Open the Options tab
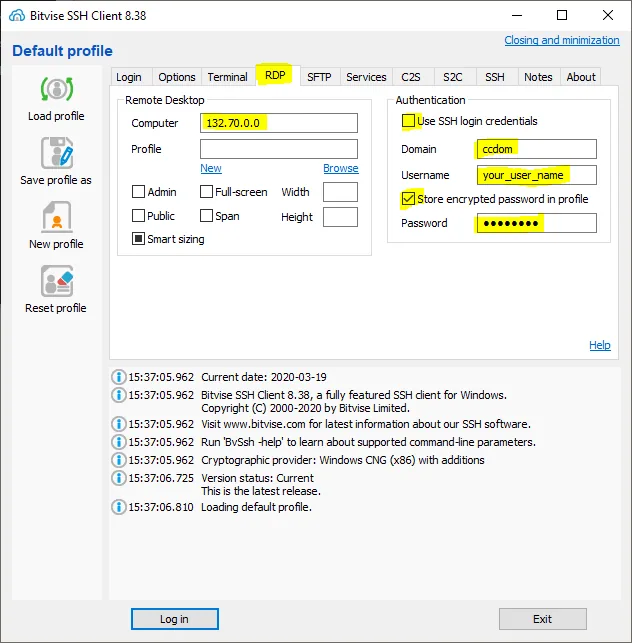Screen dimensions: 632x643 (x=177, y=77)
